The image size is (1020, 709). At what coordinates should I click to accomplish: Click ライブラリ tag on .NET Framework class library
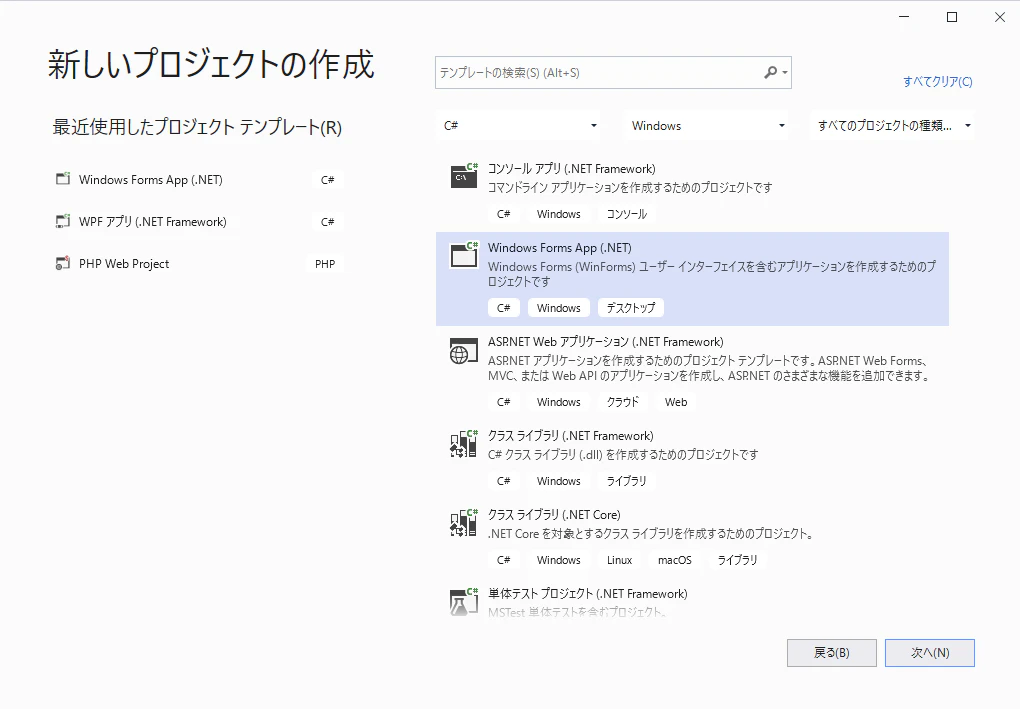[x=626, y=481]
